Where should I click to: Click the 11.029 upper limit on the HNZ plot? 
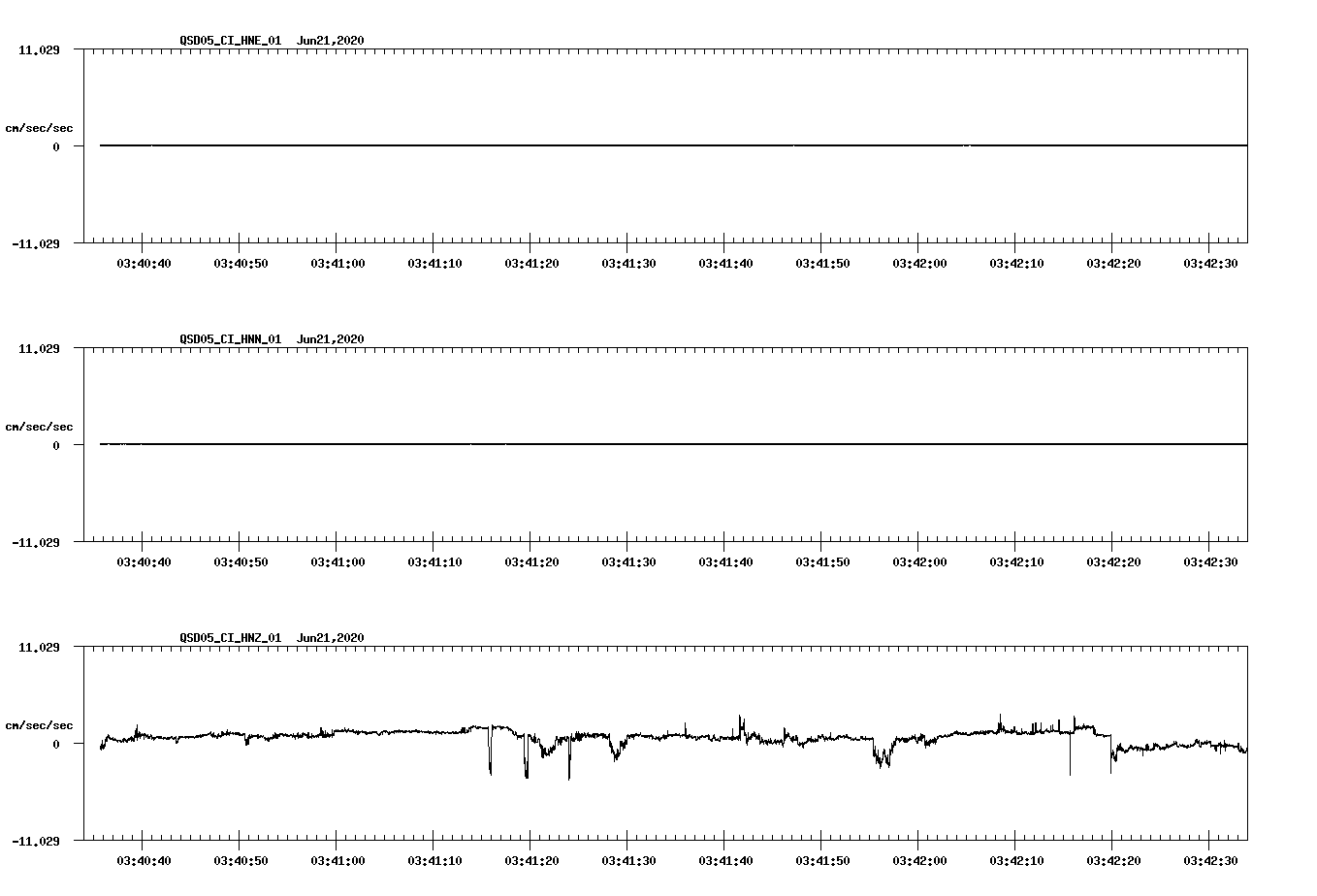tap(39, 648)
